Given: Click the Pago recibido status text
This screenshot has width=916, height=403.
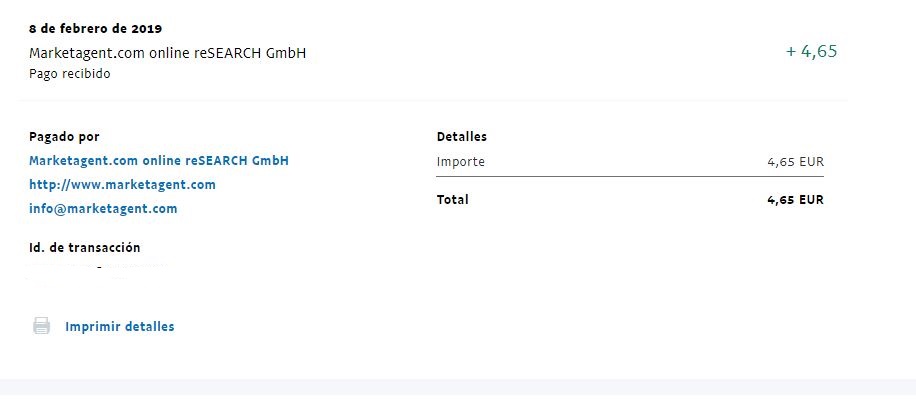Looking at the screenshot, I should 70,74.
